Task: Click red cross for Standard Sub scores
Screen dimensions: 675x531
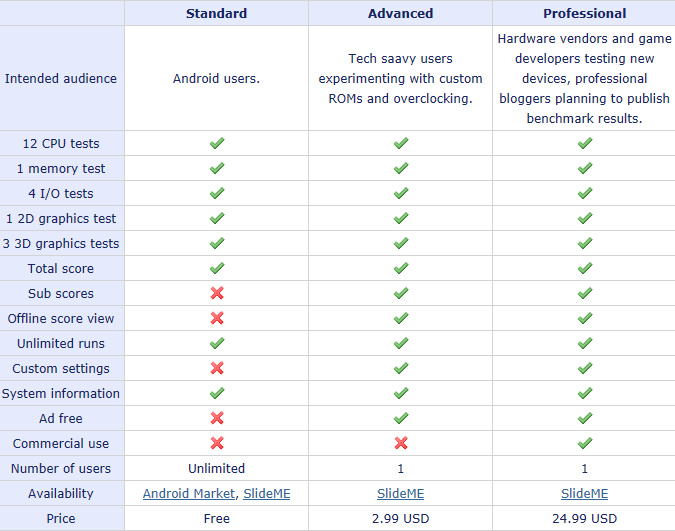Action: 217,294
